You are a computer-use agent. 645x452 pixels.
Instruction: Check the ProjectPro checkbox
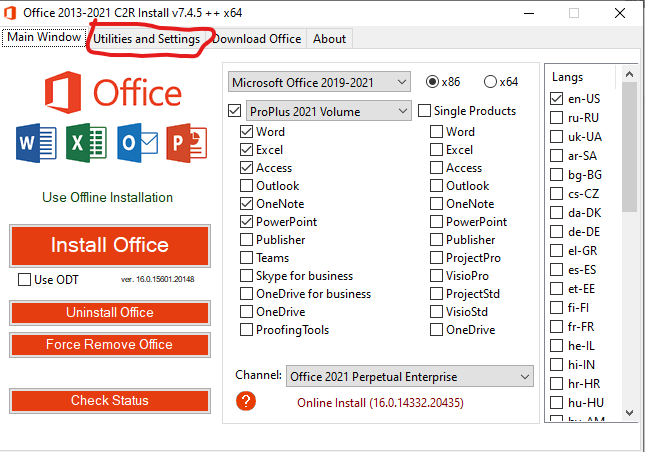(x=436, y=258)
